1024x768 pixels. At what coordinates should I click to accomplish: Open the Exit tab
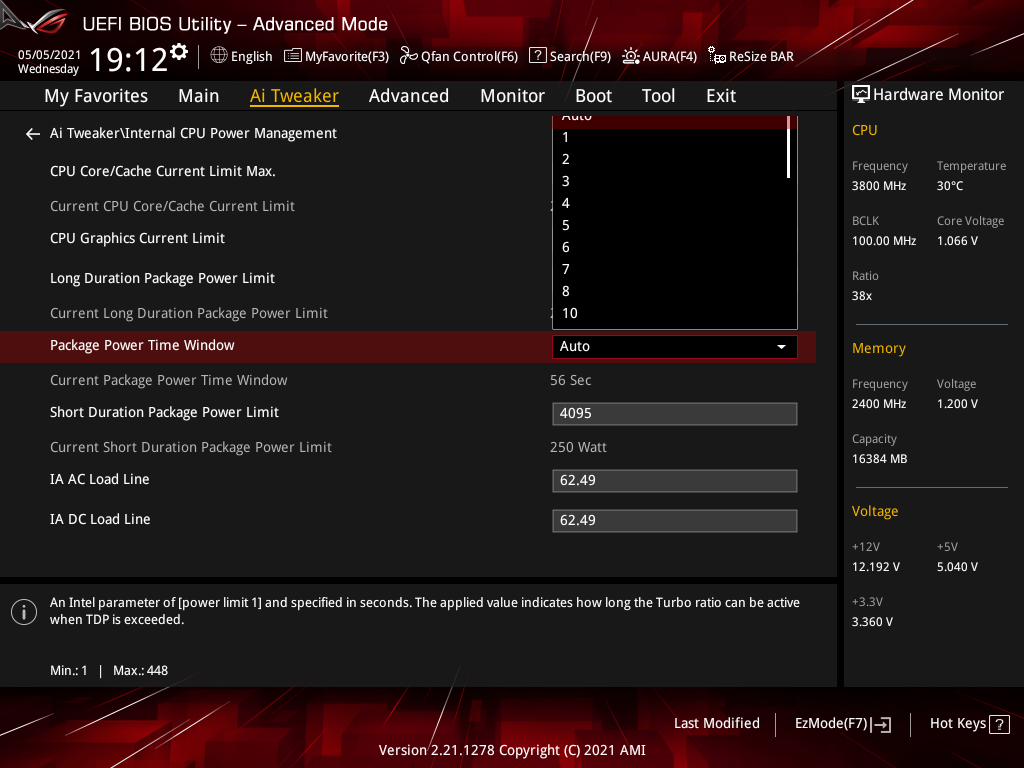click(721, 96)
